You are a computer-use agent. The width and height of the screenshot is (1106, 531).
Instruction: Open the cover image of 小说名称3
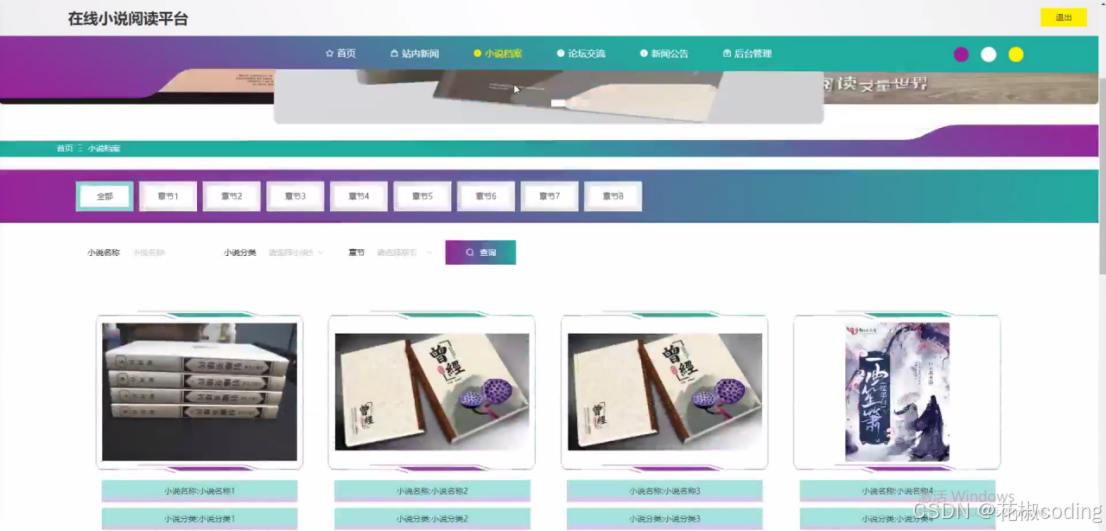[x=664, y=392]
